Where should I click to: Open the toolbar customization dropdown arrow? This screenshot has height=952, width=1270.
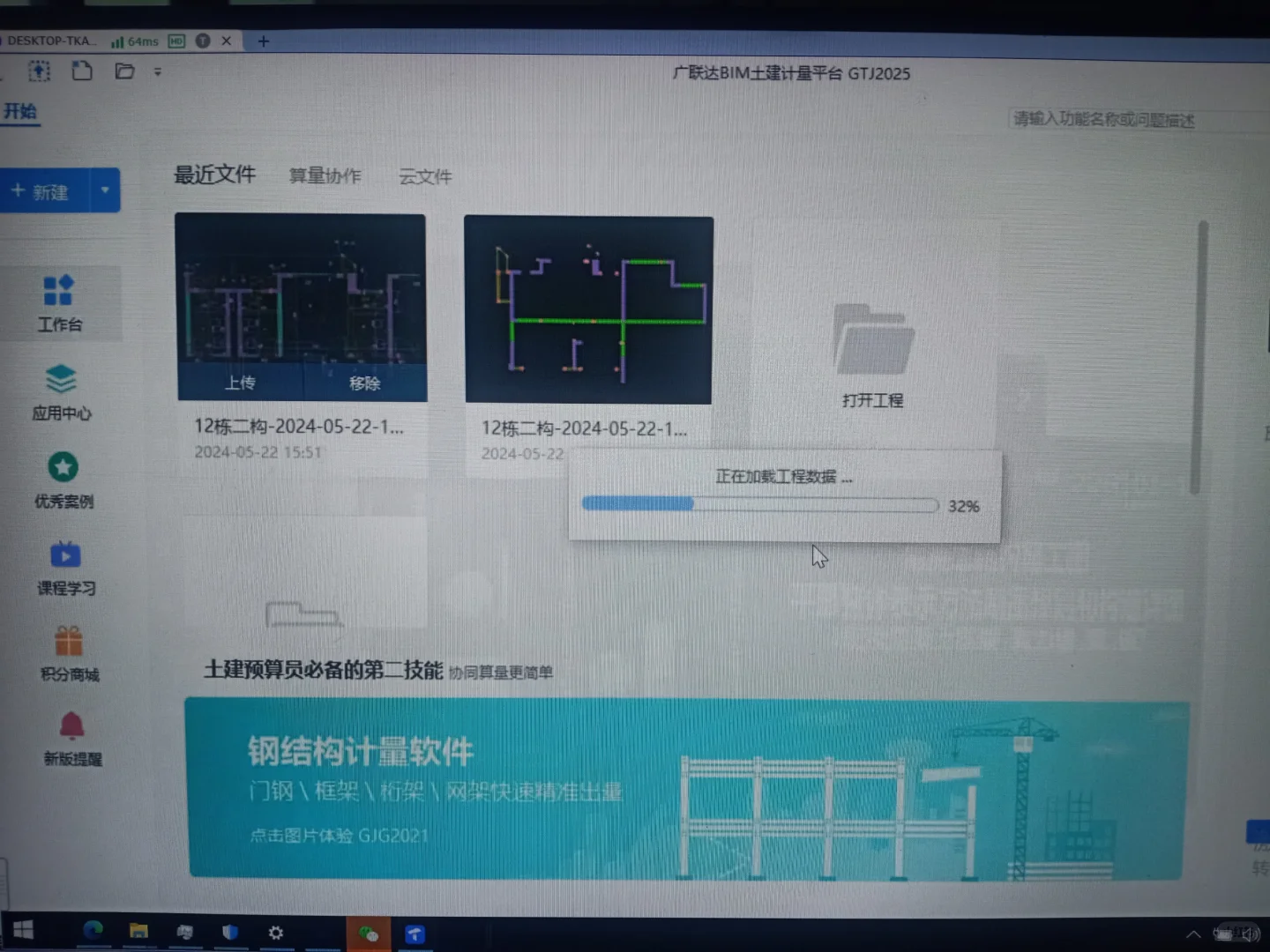click(158, 71)
